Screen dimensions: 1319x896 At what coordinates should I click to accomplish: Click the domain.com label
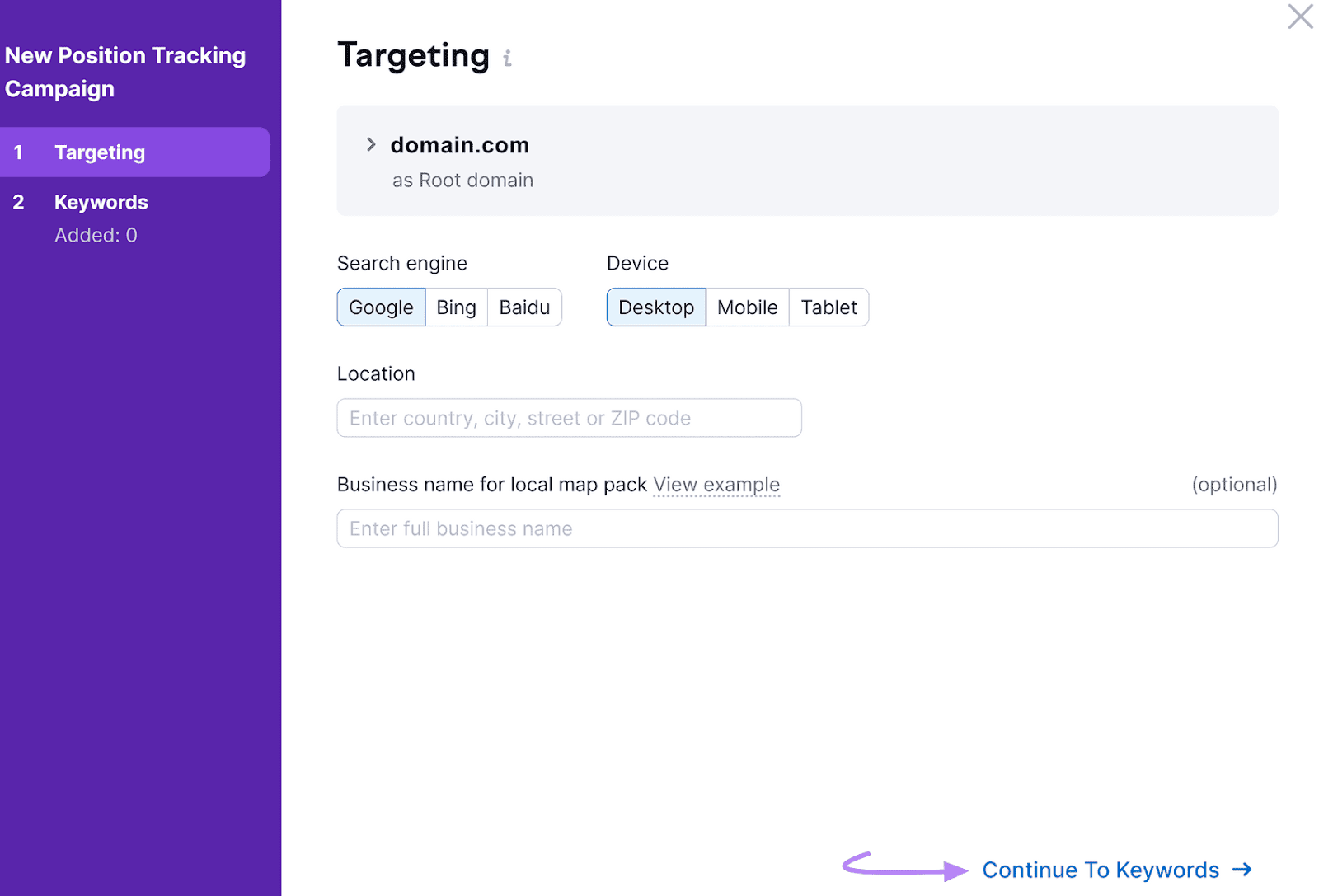(x=459, y=145)
